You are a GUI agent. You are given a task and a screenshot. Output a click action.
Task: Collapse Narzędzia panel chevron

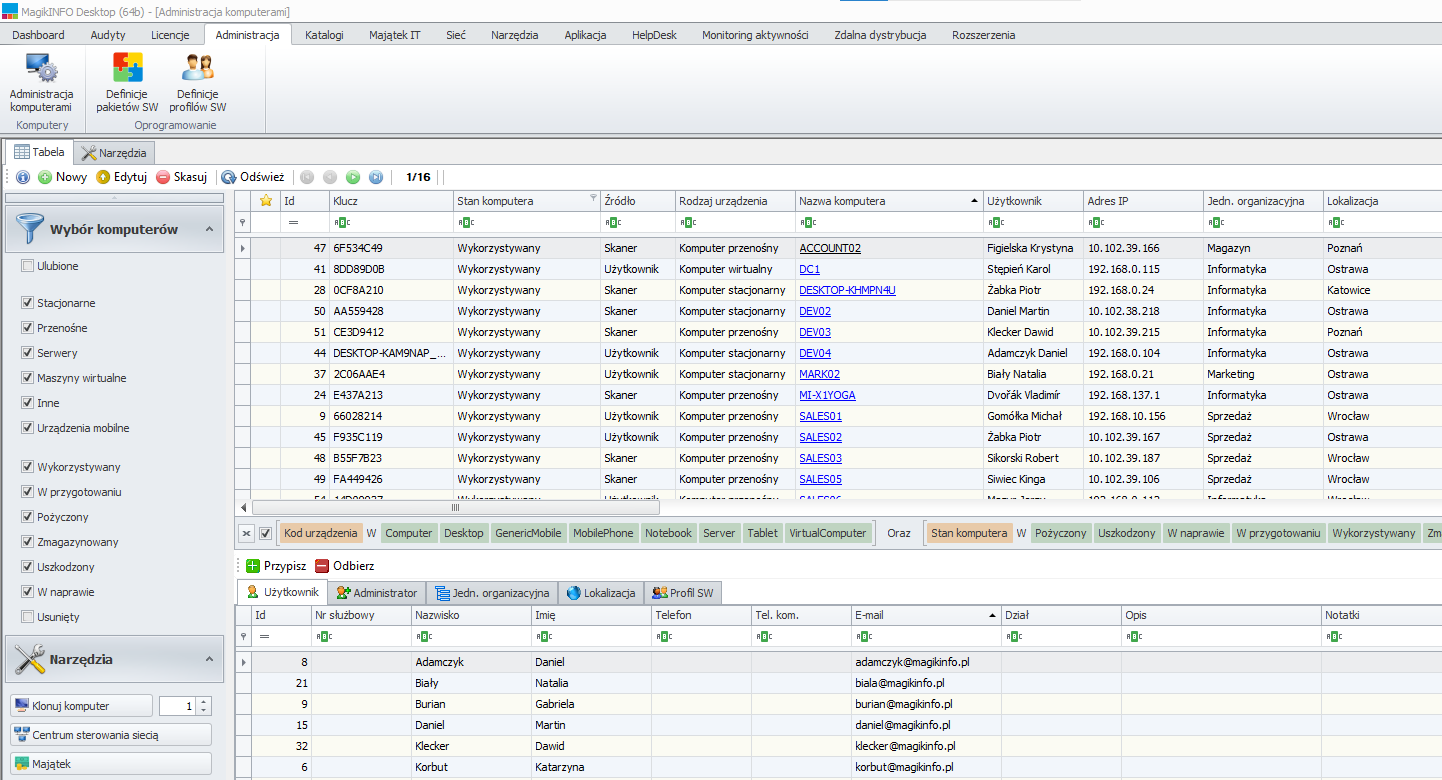209,659
